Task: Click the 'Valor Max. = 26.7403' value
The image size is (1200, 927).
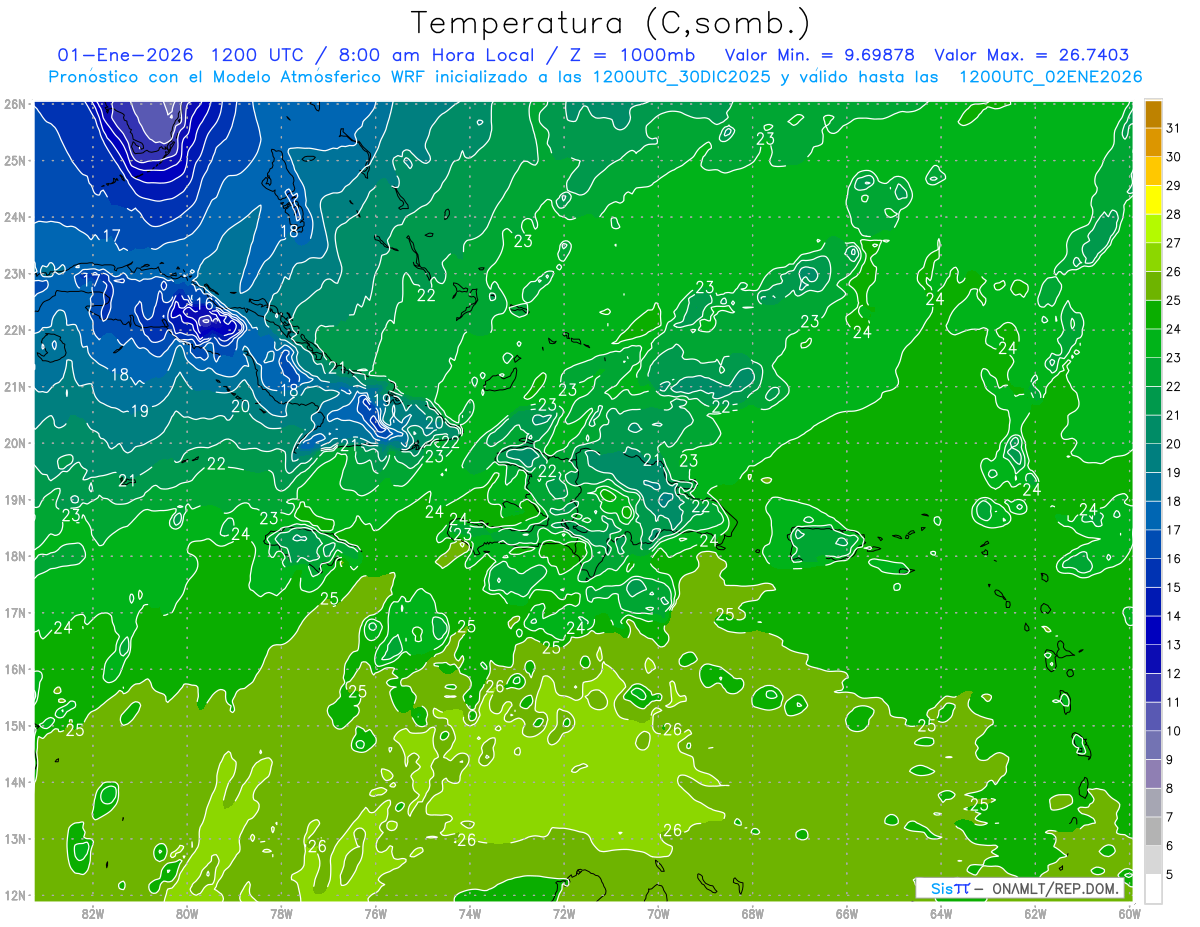Action: 1031,55
